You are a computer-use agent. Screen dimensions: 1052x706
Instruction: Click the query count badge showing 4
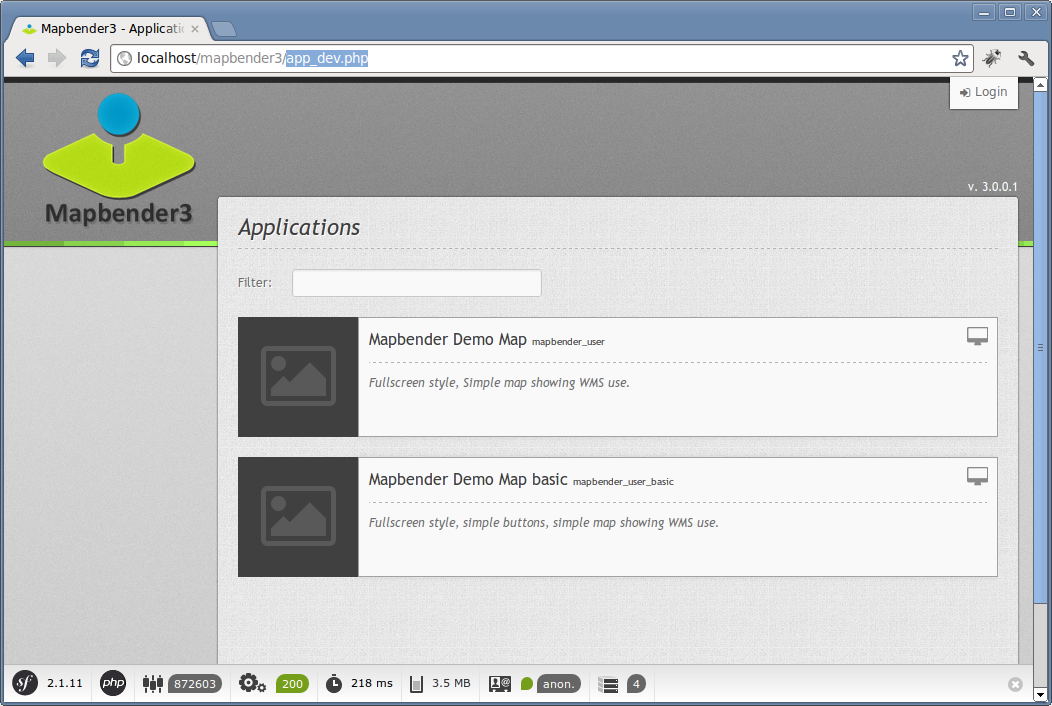[x=636, y=684]
